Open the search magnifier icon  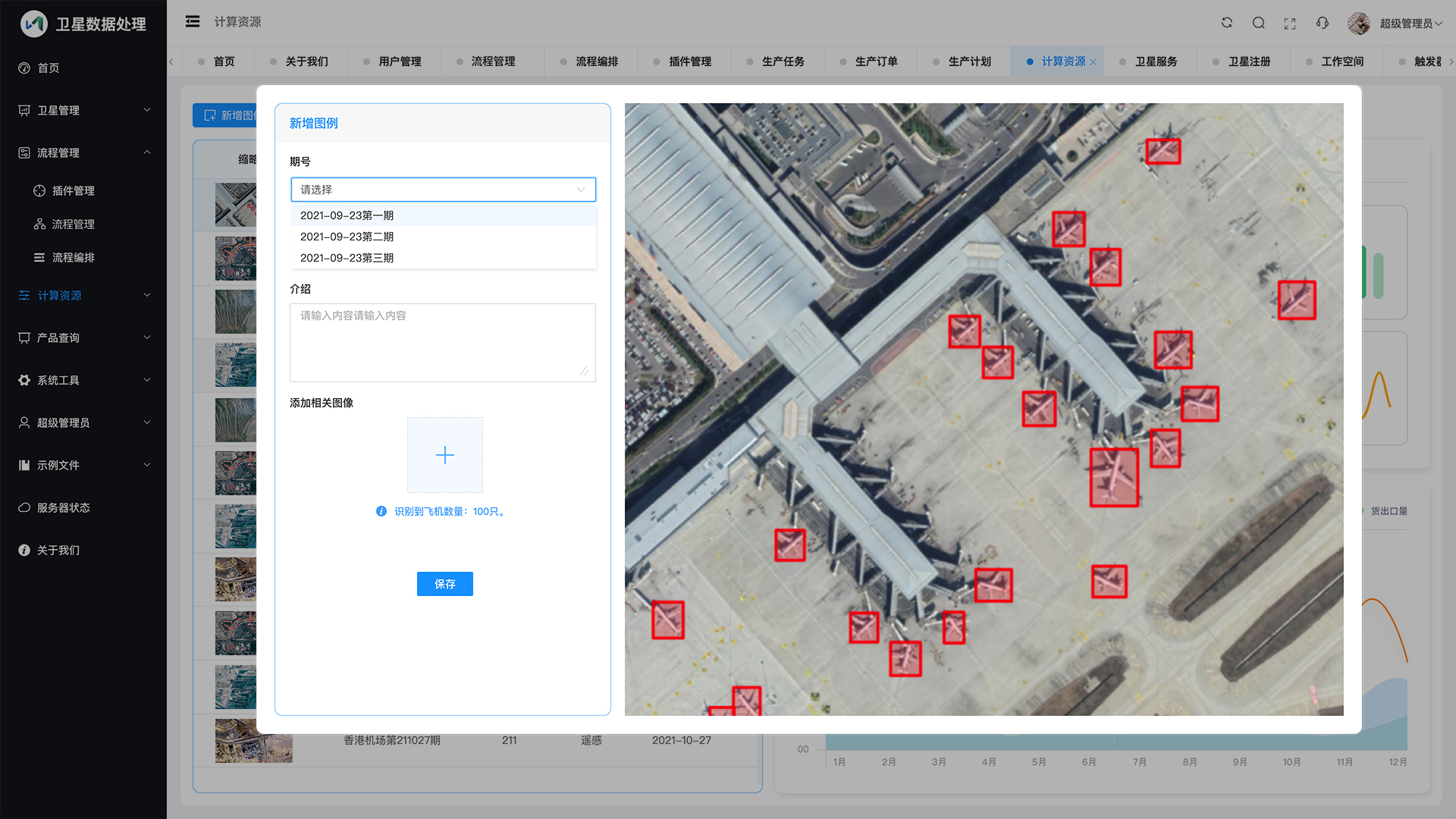1258,23
